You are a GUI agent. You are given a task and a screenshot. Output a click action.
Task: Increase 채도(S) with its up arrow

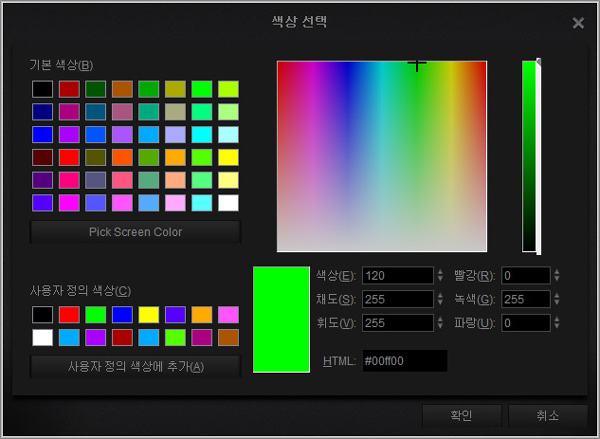click(440, 295)
